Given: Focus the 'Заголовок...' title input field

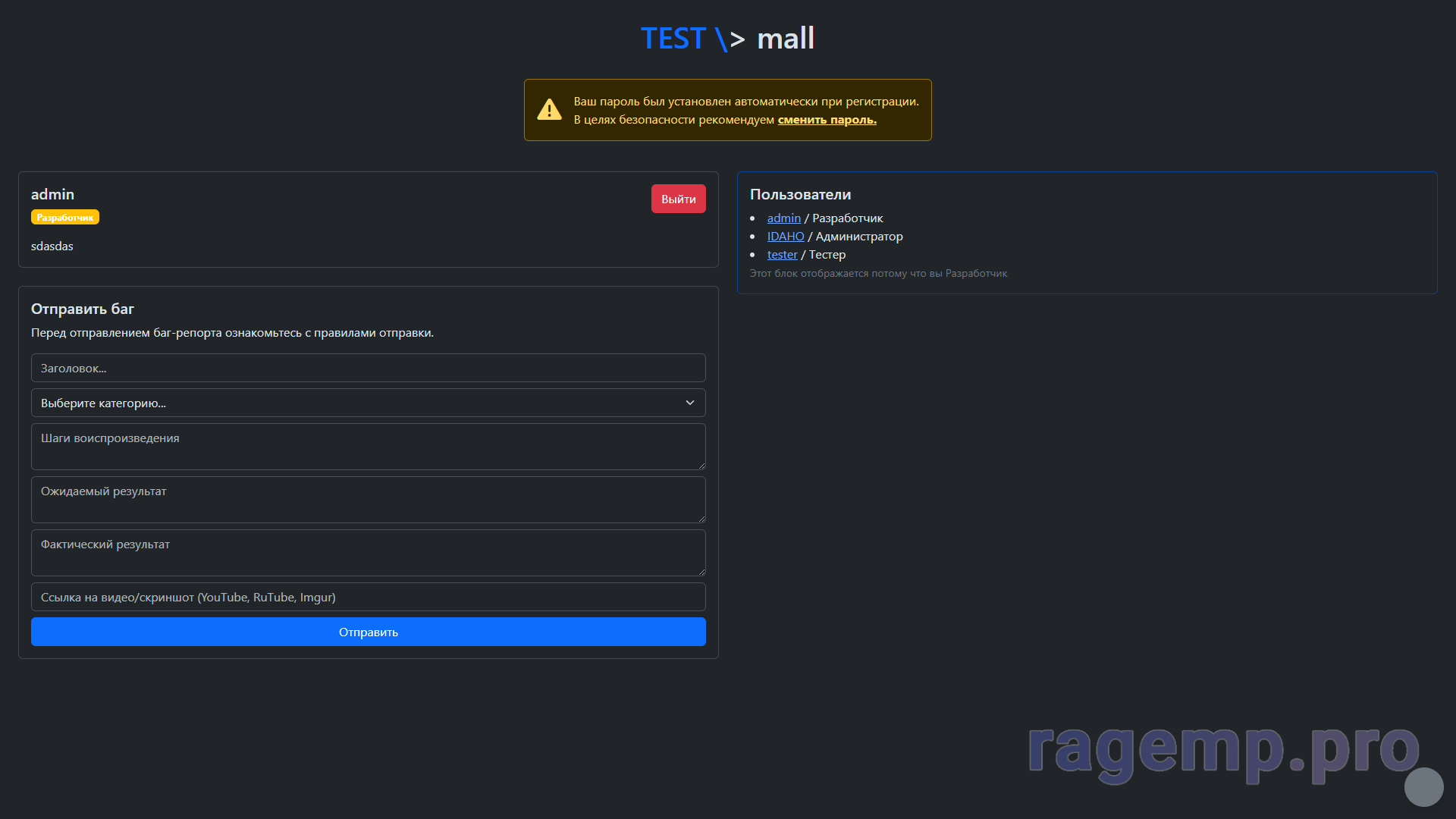Looking at the screenshot, I should tap(368, 368).
